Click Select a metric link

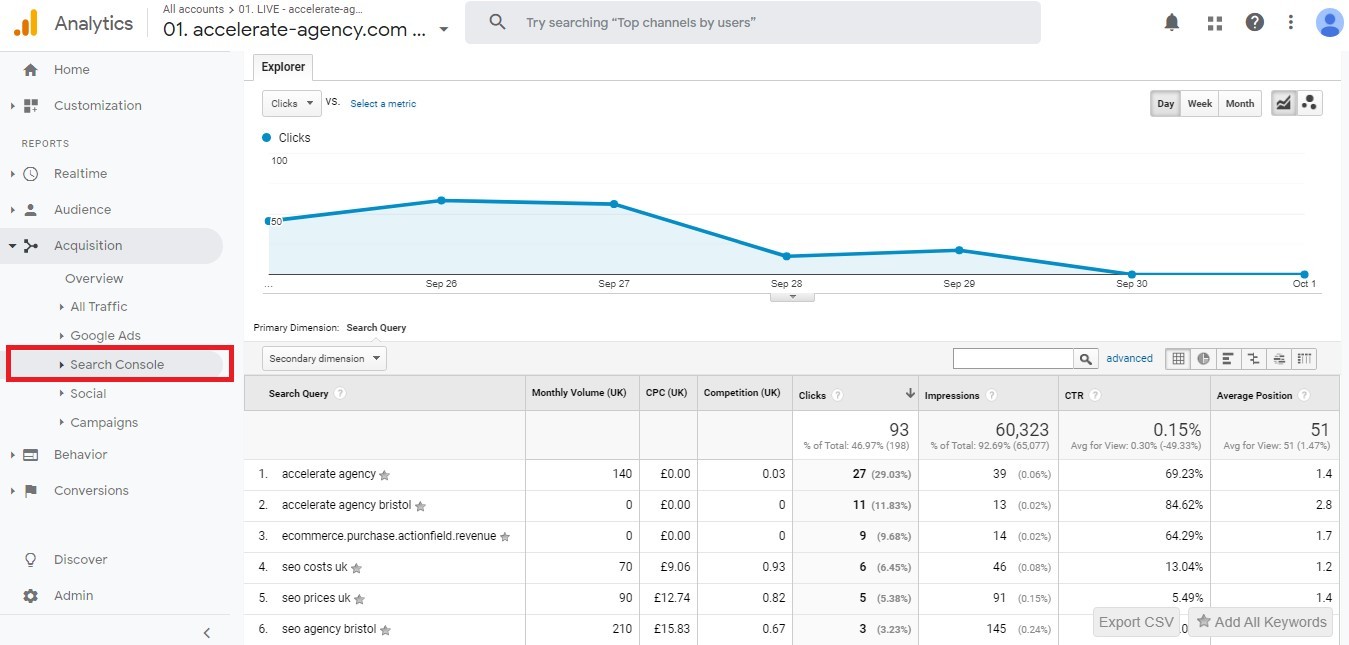coord(383,104)
